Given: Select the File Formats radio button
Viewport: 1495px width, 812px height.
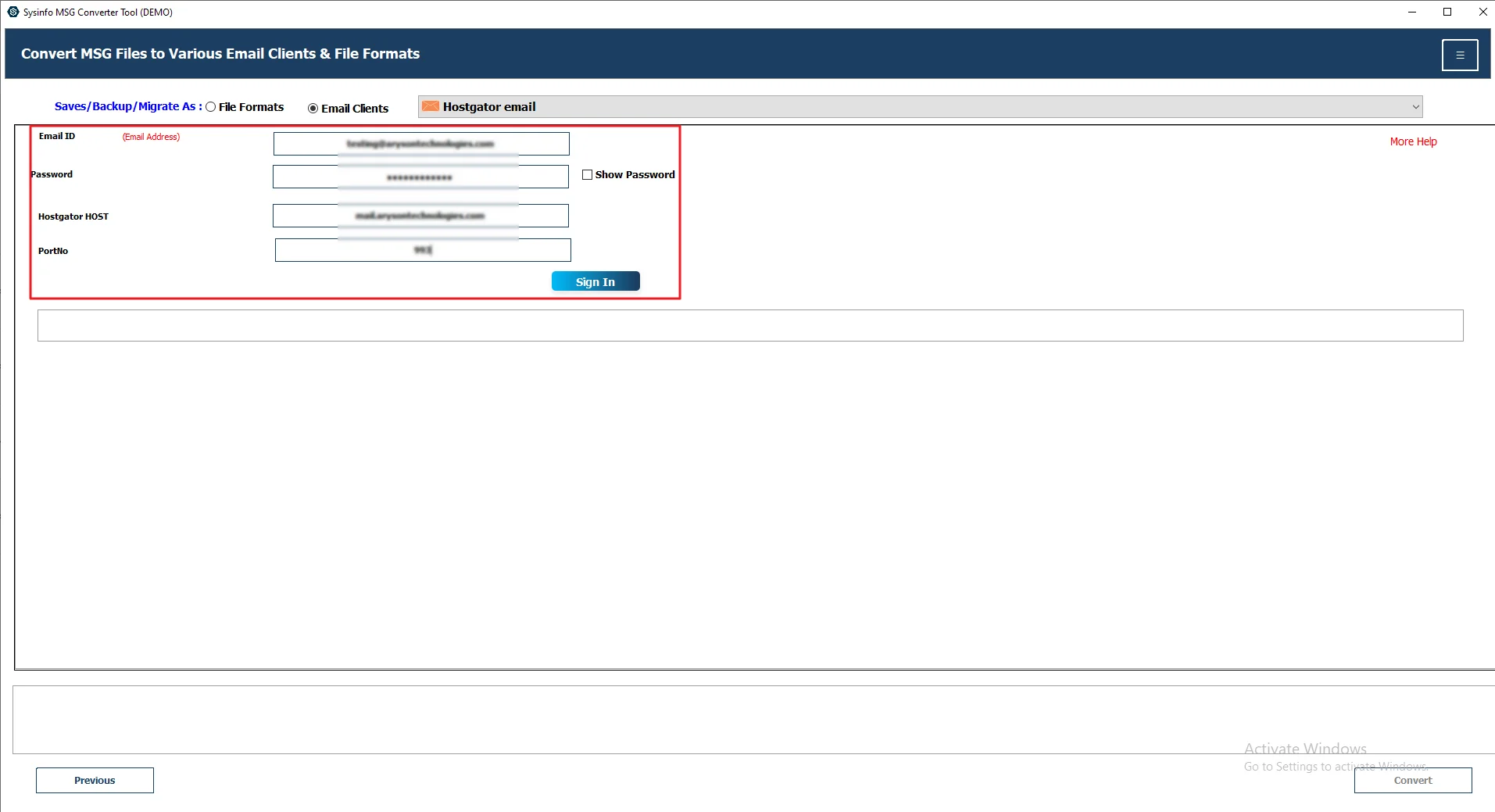Looking at the screenshot, I should coord(210,106).
